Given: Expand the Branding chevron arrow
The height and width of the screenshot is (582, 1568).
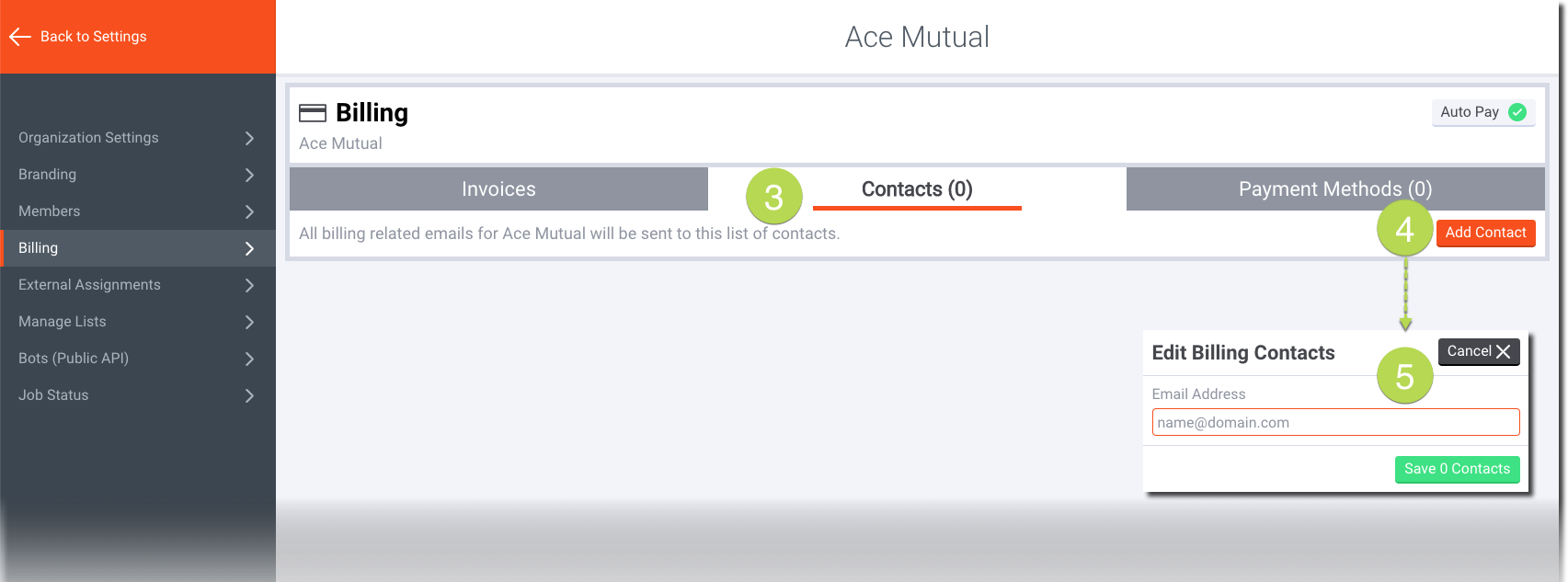Looking at the screenshot, I should pos(249,175).
